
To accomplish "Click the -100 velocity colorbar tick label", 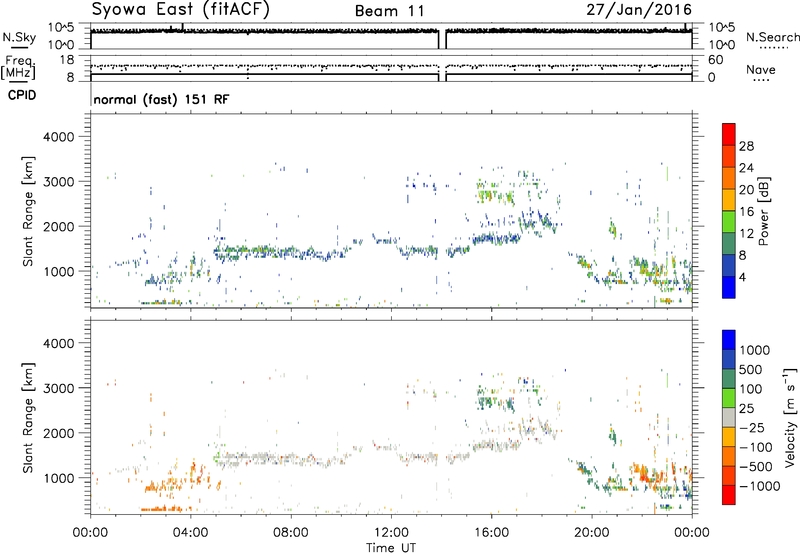I will pos(756,447).
